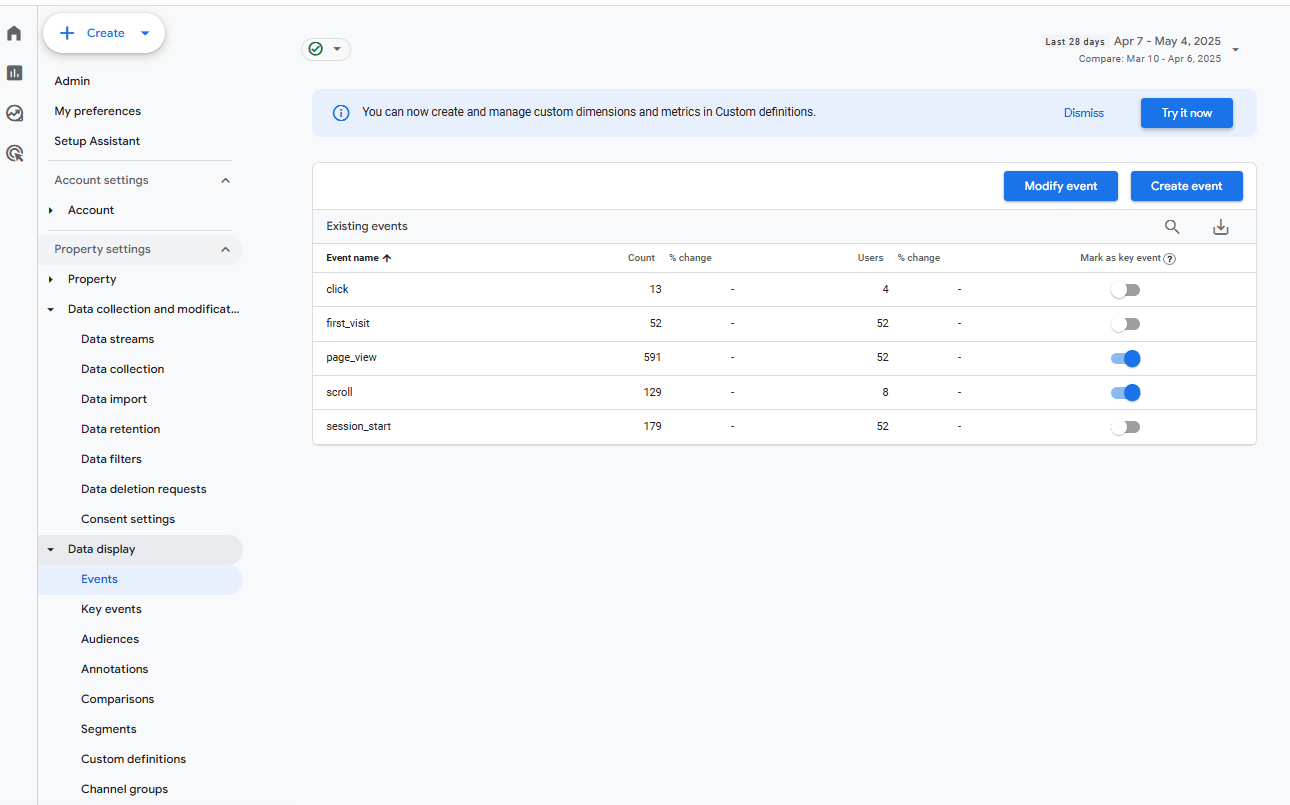The image size is (1290, 805).
Task: Turn off key event switch for scroll
Action: coord(1125,392)
